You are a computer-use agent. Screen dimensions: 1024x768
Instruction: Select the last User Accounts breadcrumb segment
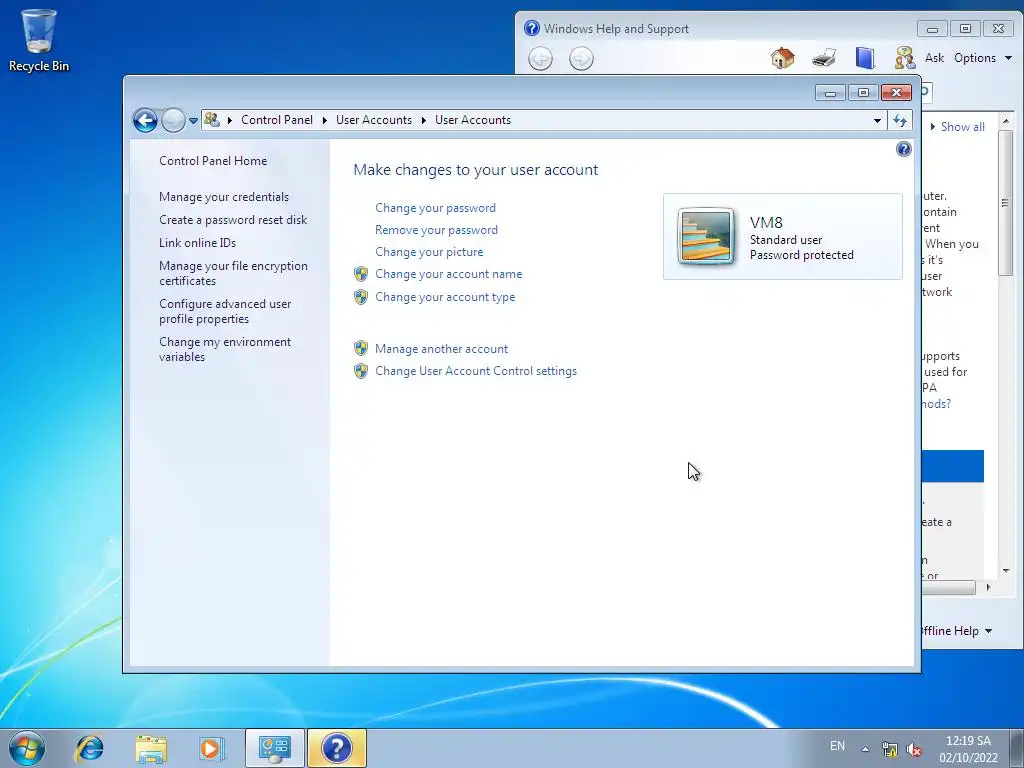click(473, 120)
